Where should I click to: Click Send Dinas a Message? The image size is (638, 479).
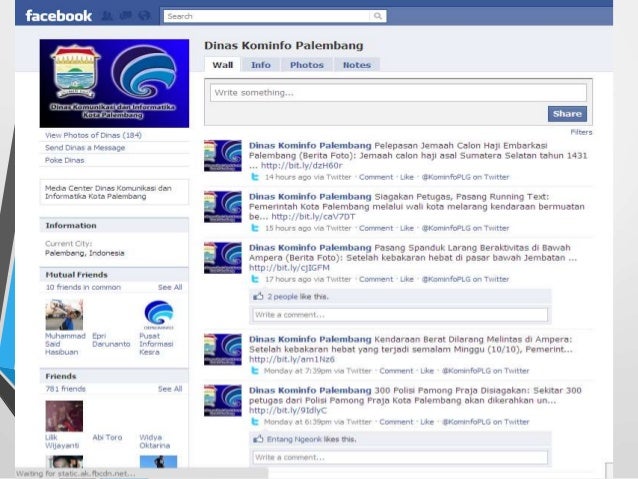[x=85, y=148]
